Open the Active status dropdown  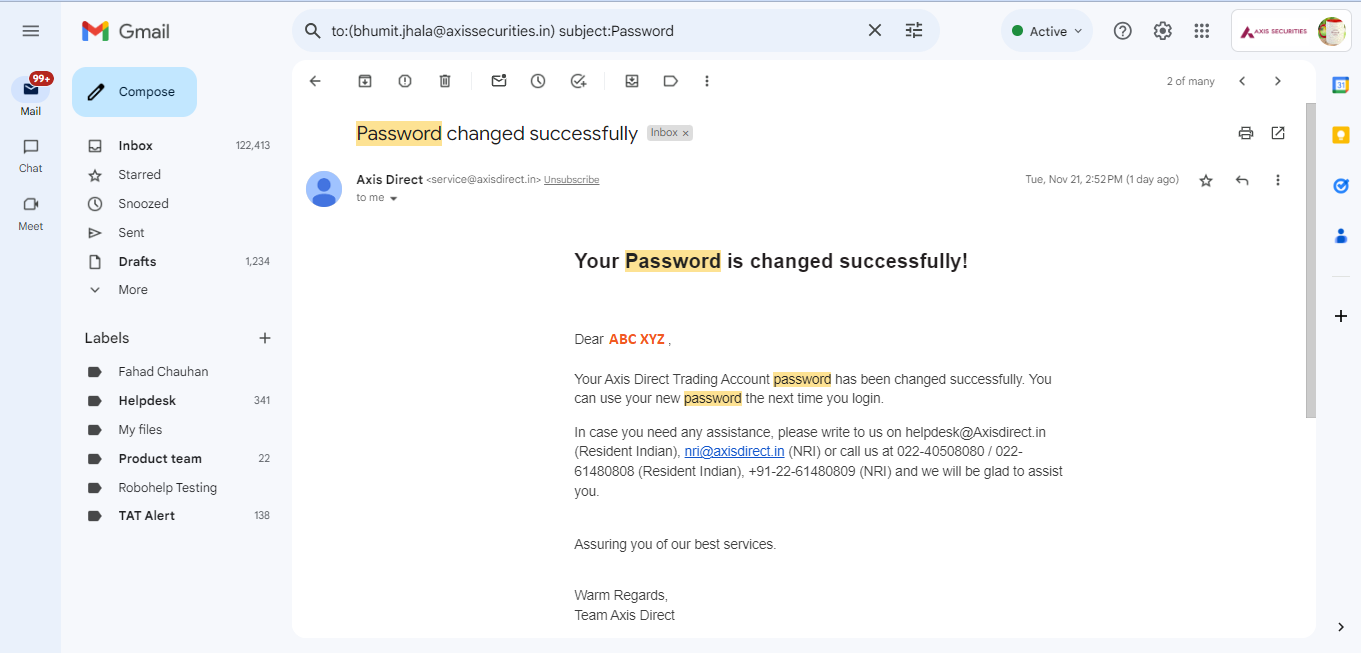point(1047,31)
